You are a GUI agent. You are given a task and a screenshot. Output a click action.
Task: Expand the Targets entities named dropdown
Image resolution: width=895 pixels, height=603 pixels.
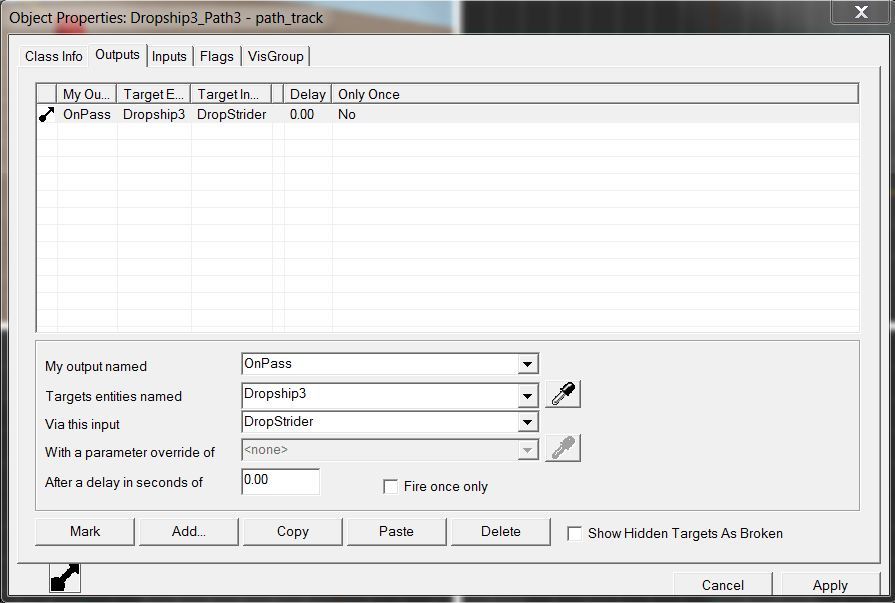click(527, 395)
